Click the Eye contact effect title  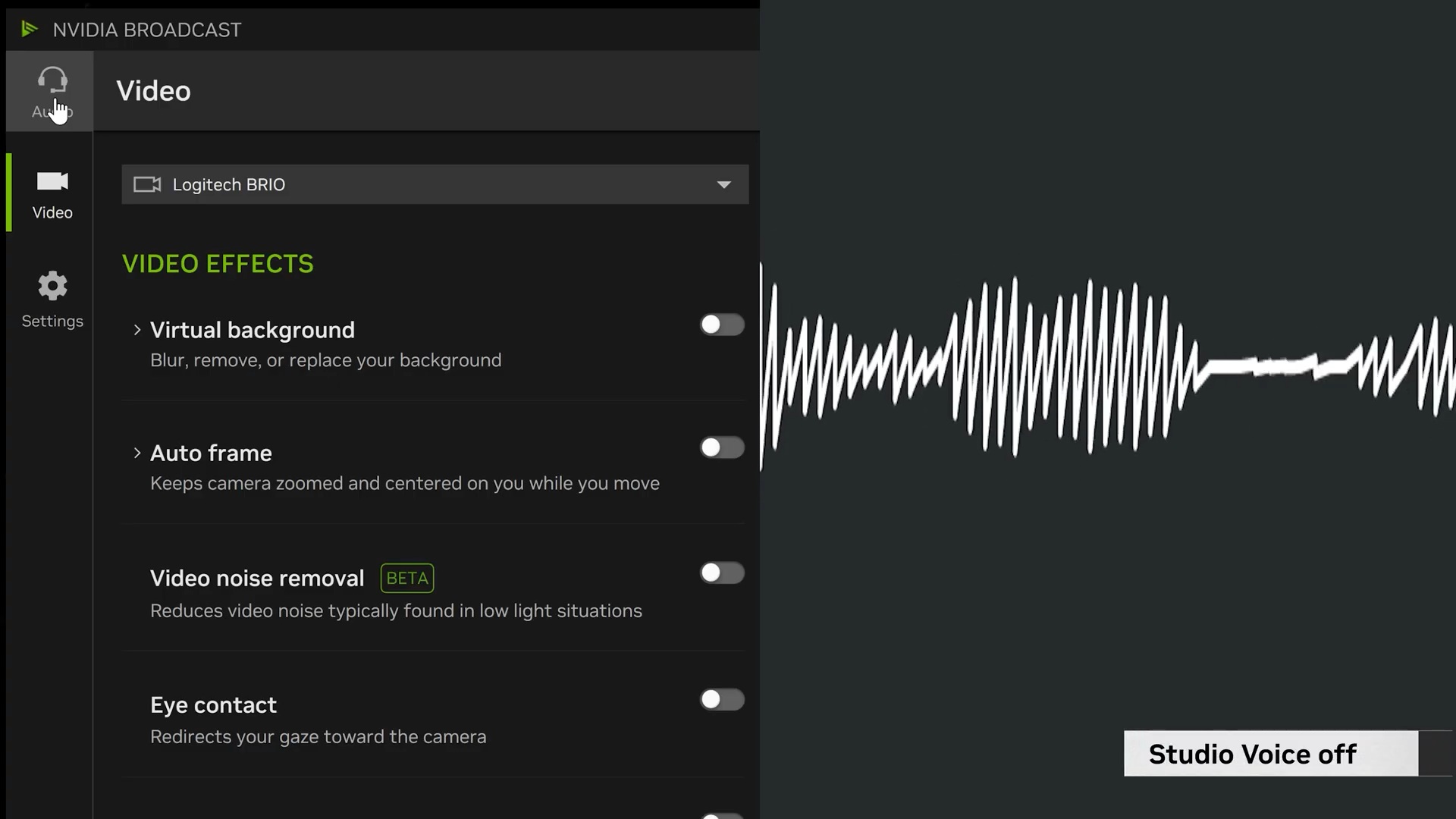coord(213,704)
